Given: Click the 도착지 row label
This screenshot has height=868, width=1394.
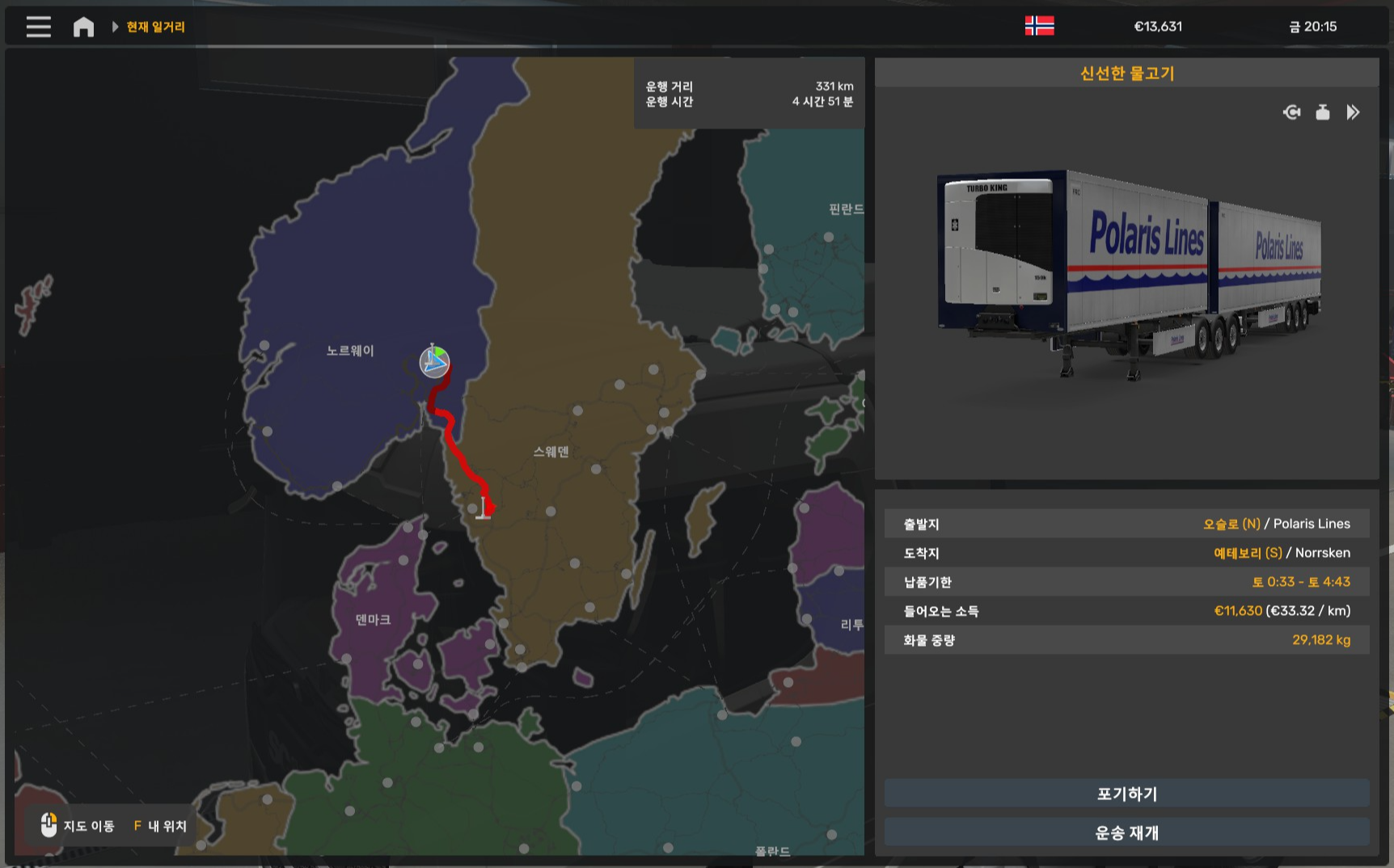Looking at the screenshot, I should pos(921,554).
